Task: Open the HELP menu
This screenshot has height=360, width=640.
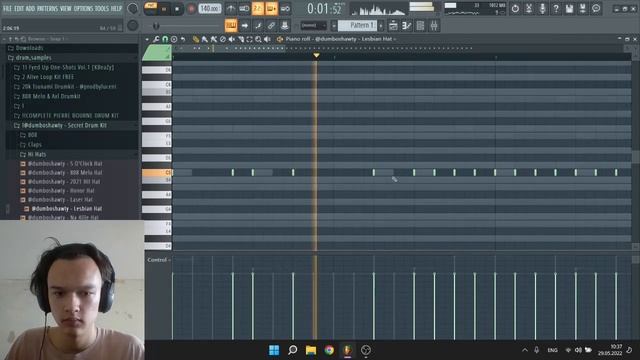Action: coord(116,8)
